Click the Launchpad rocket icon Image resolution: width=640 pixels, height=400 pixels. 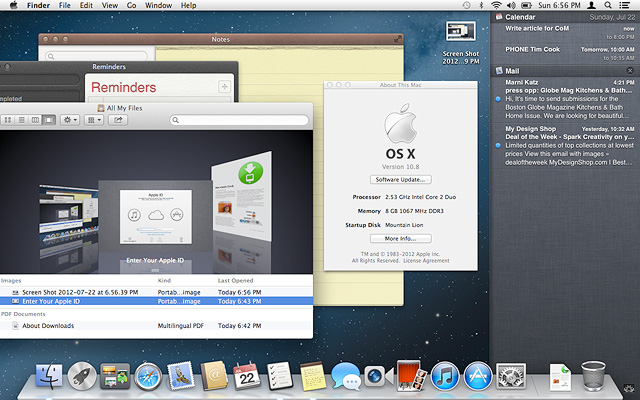coord(81,377)
